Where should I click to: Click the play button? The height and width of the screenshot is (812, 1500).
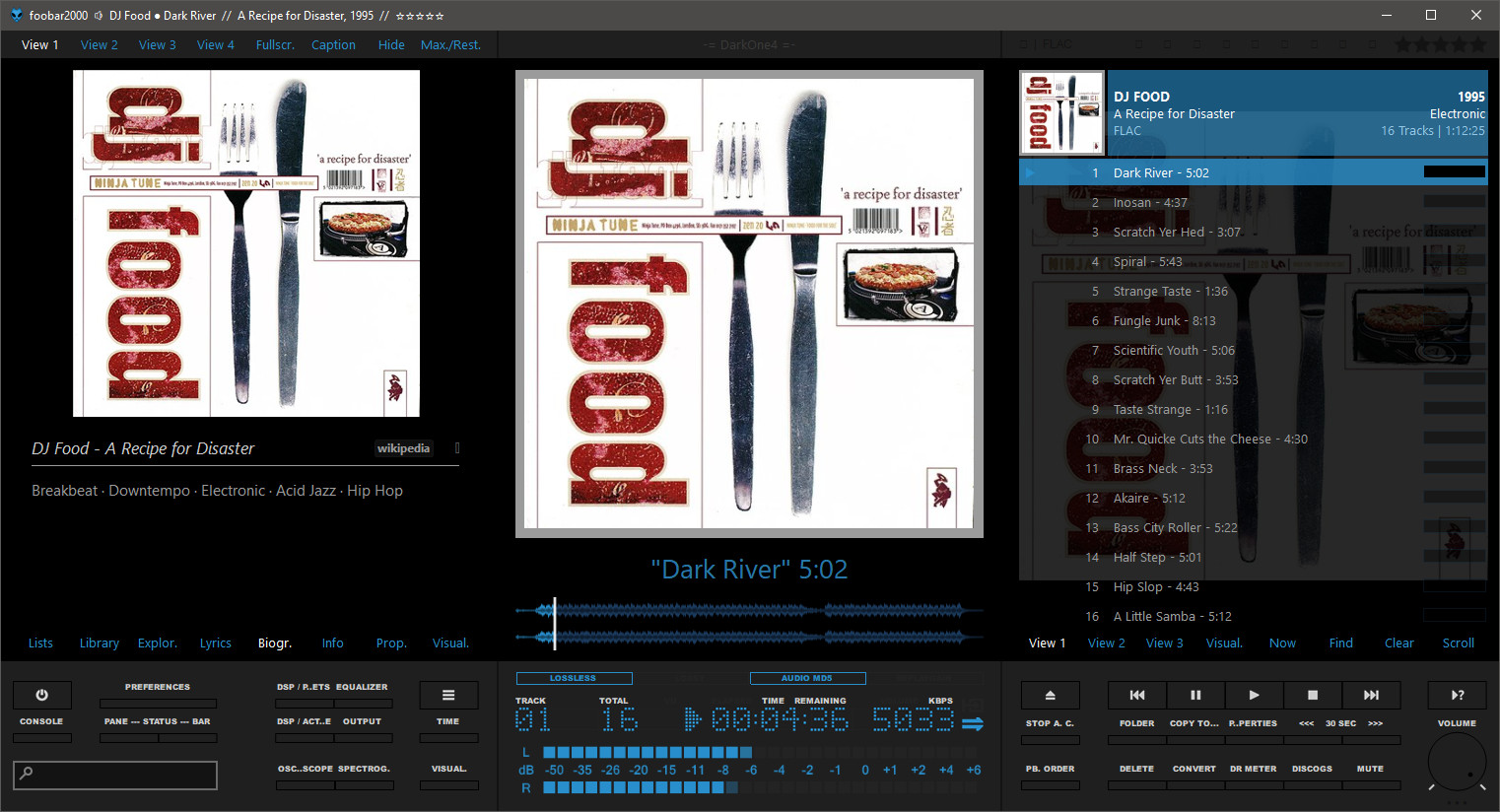[1254, 695]
